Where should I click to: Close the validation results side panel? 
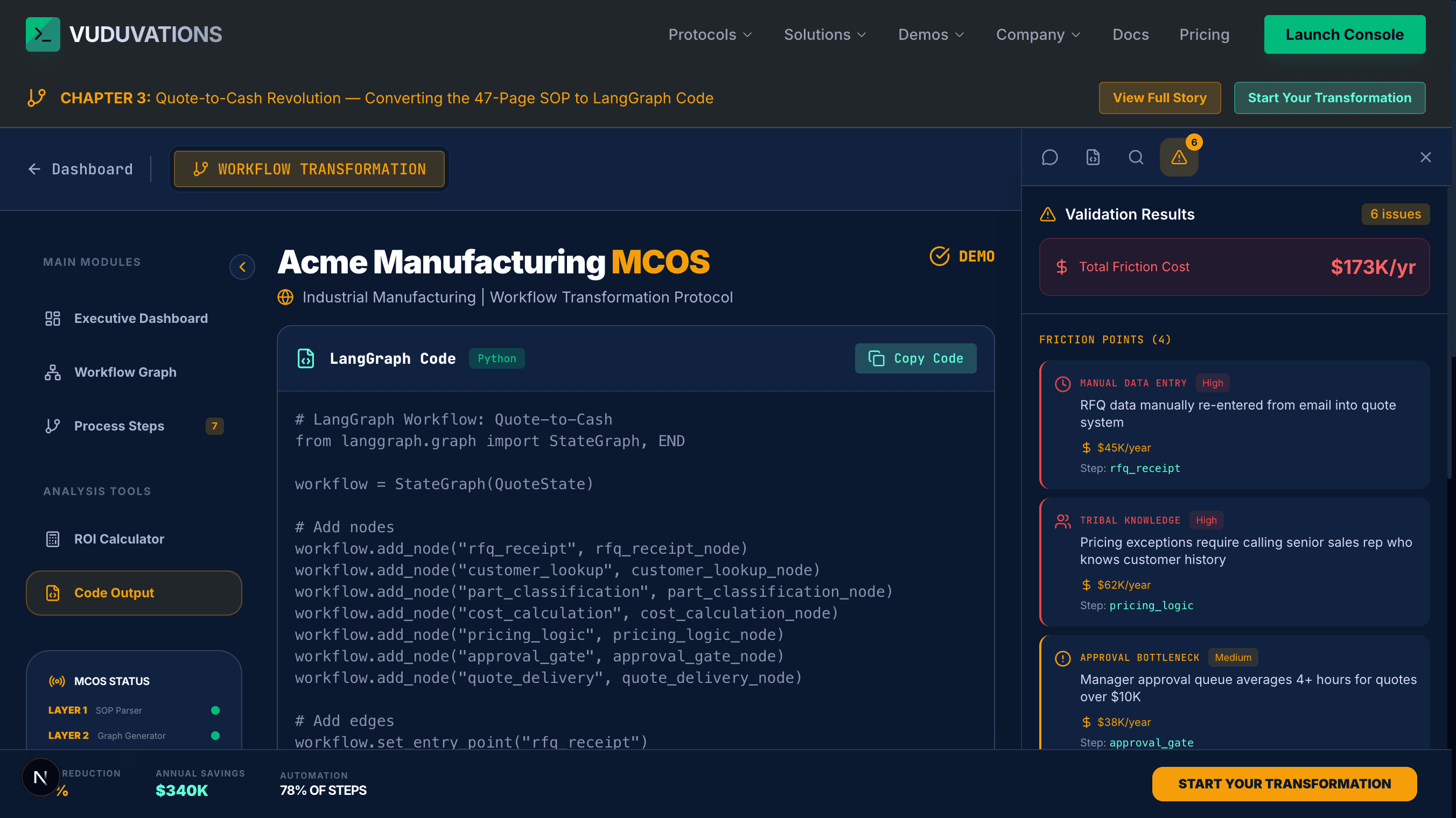tap(1425, 157)
